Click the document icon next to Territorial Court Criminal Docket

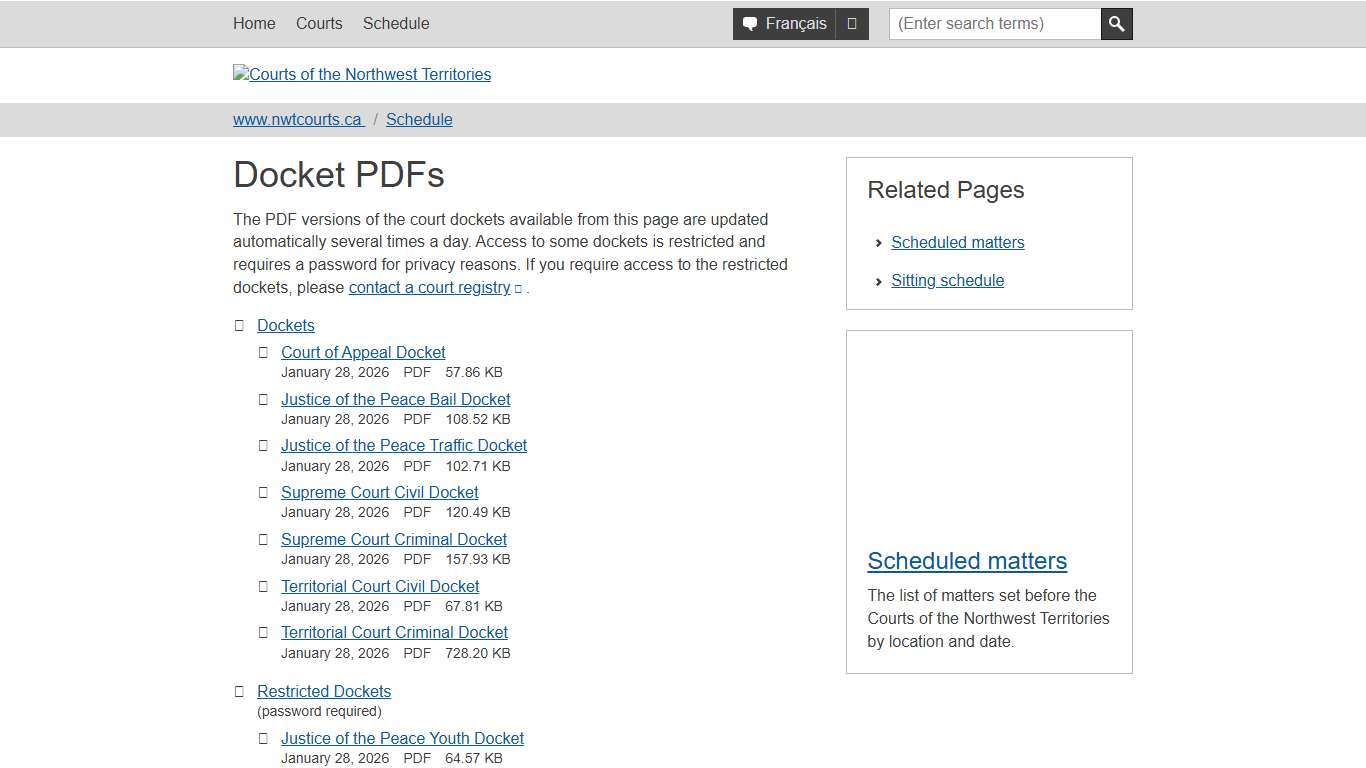click(x=263, y=632)
